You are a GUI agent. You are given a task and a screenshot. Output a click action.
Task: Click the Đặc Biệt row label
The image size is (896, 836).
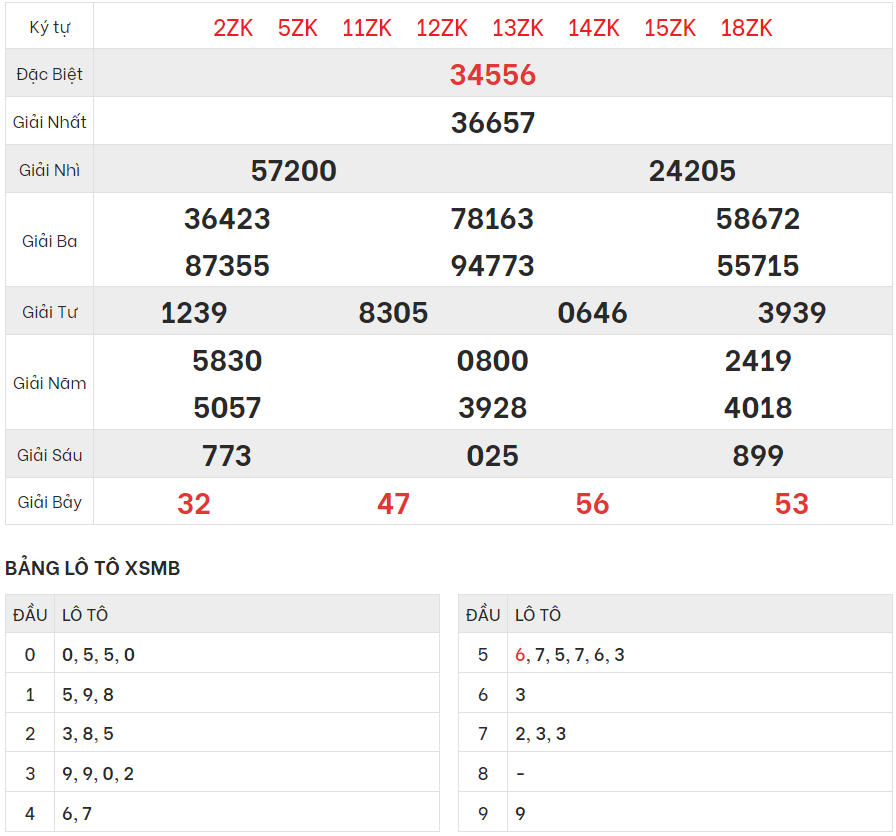pyautogui.click(x=50, y=75)
